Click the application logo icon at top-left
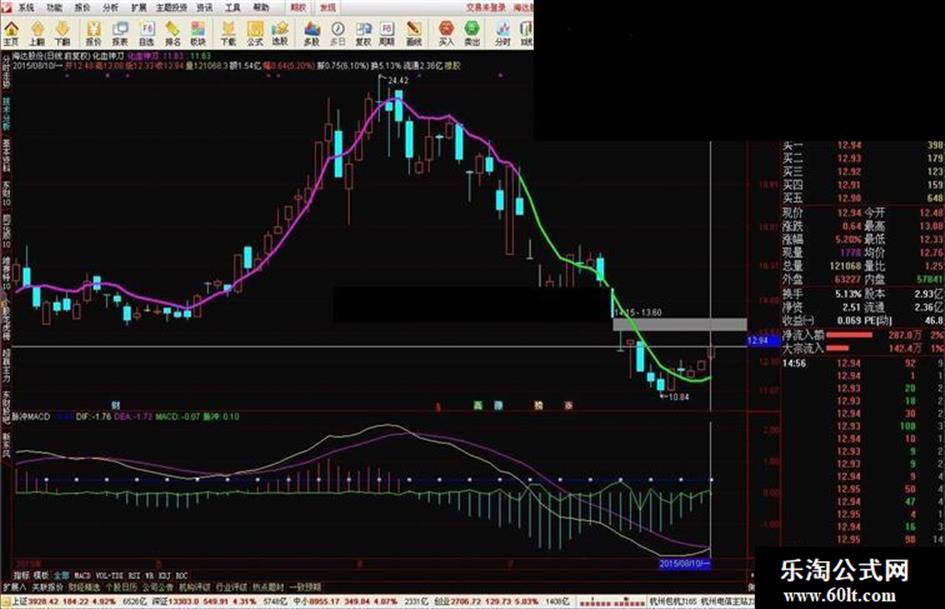This screenshot has height=609, width=945. click(x=5, y=7)
